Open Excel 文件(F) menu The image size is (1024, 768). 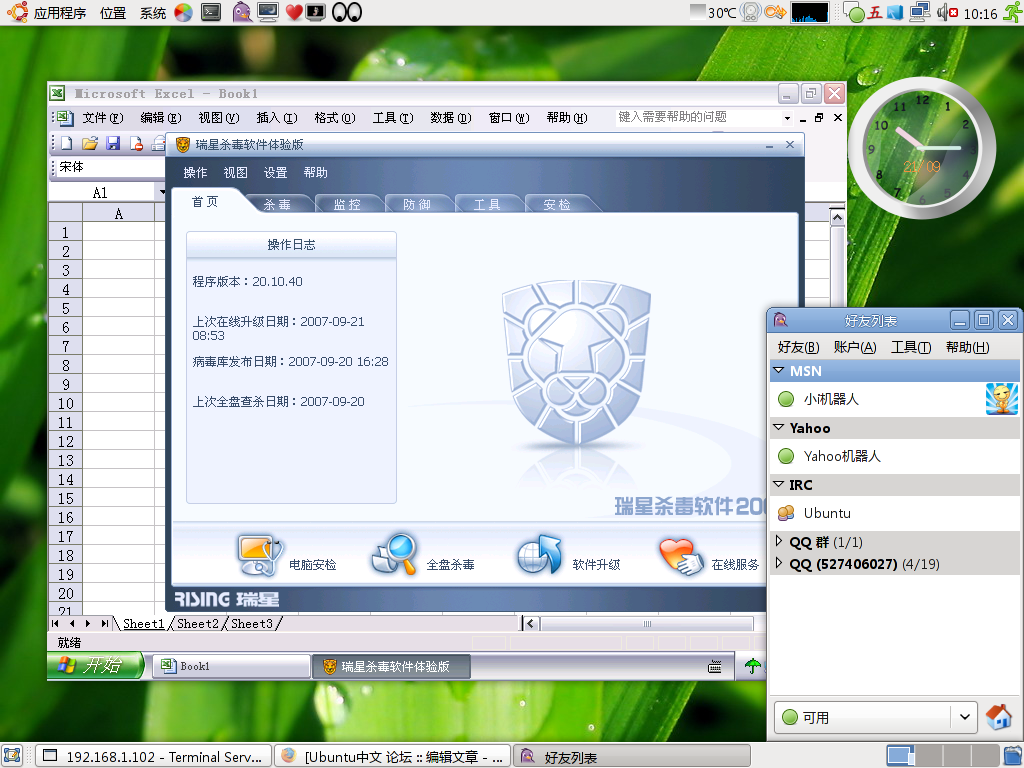coord(103,118)
